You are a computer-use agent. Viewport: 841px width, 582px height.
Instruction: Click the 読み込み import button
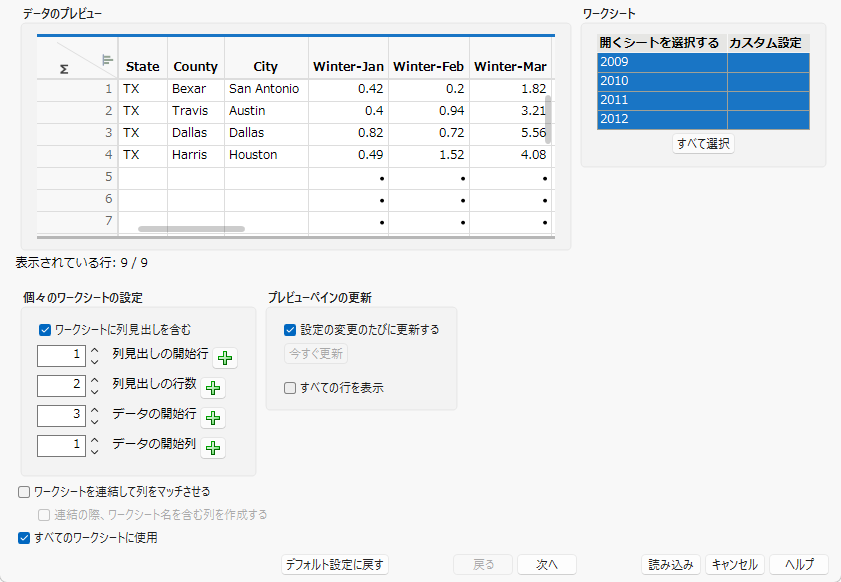(x=671, y=565)
